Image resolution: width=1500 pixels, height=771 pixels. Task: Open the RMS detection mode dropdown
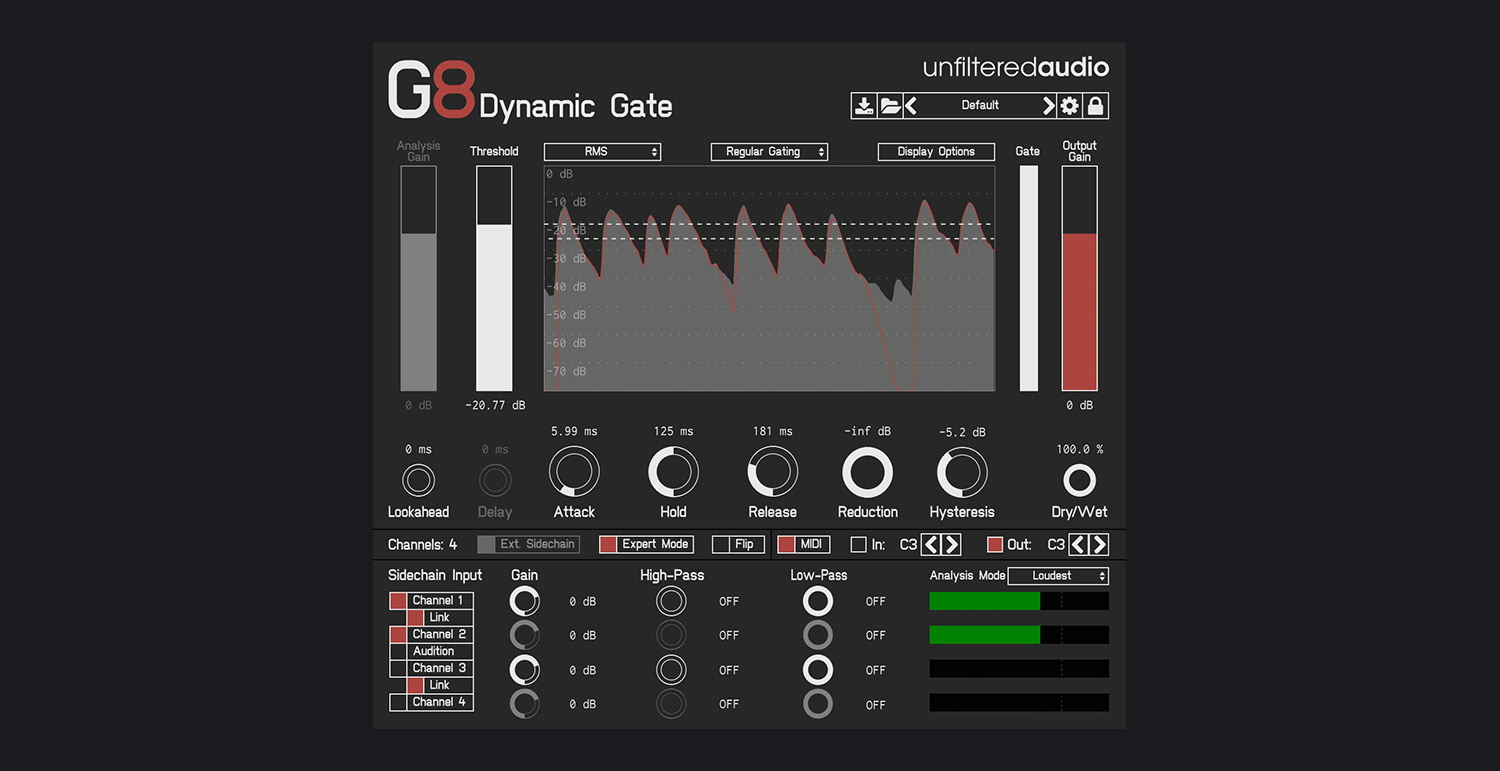pos(602,152)
